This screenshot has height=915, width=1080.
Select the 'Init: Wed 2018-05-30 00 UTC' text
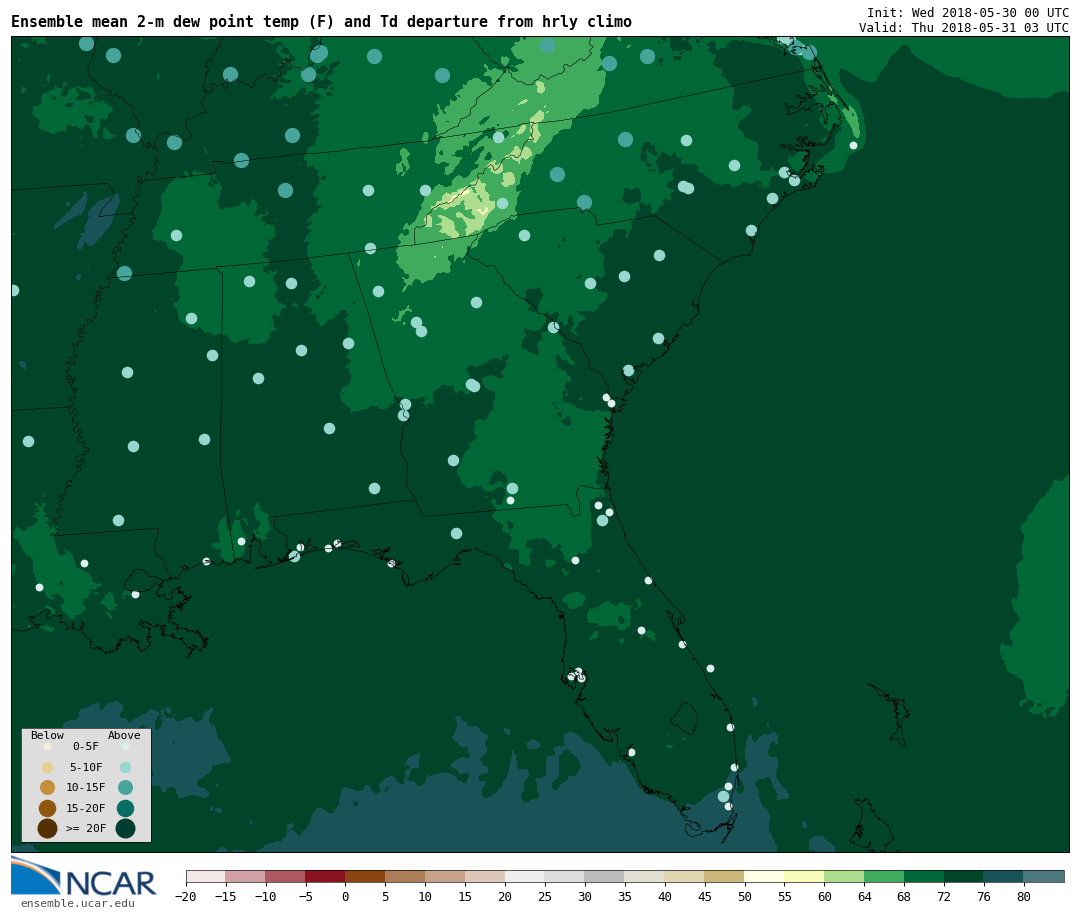point(968,12)
